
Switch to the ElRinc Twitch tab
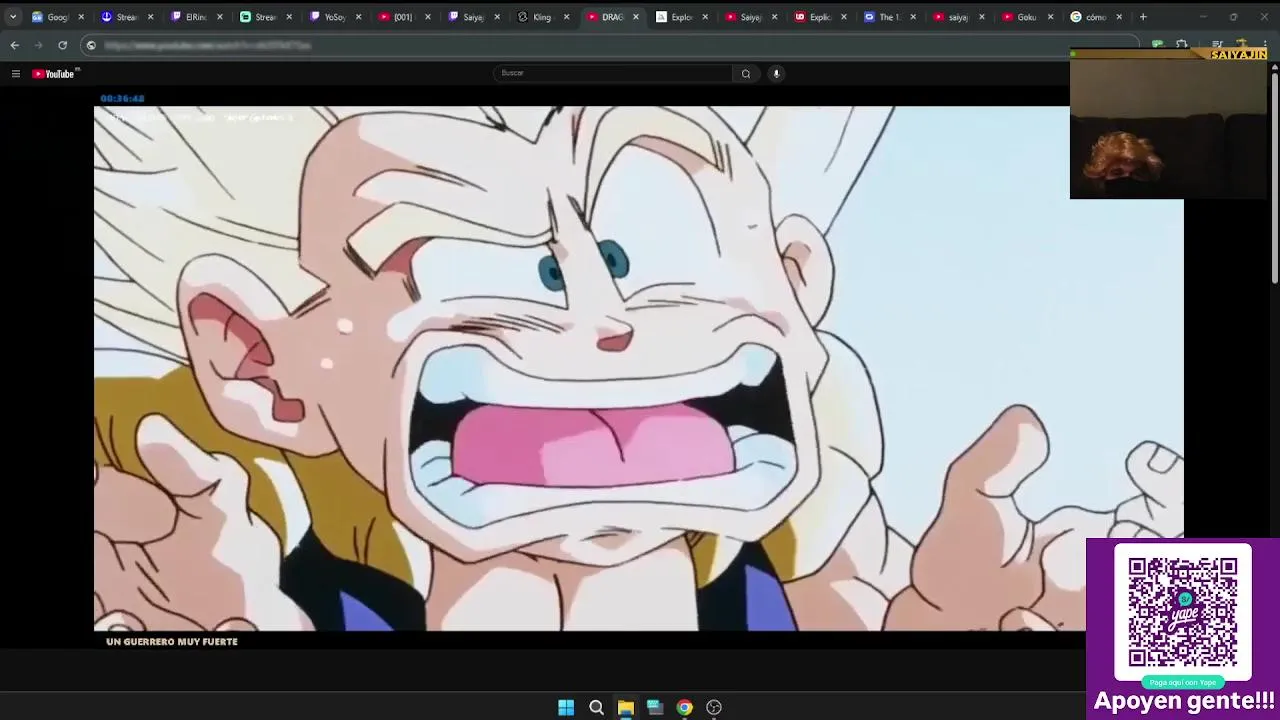196,17
